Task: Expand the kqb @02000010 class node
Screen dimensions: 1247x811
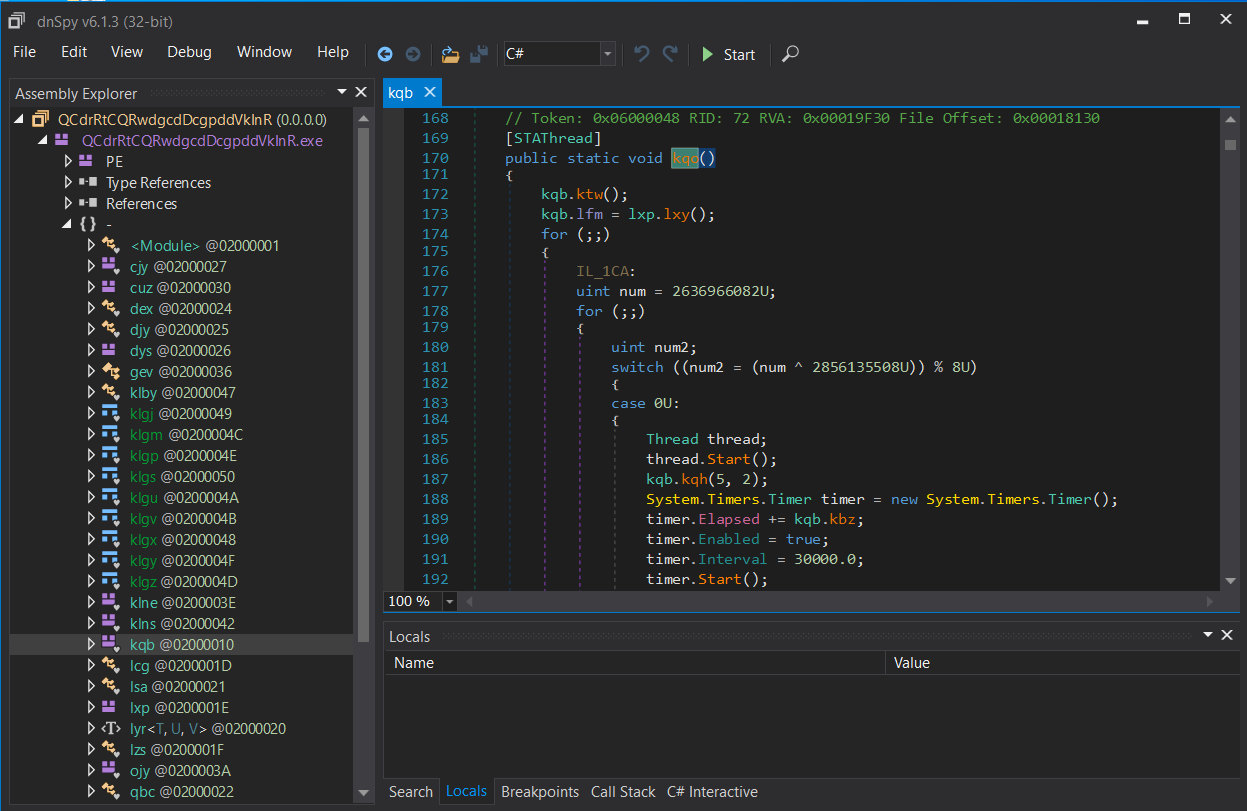Action: click(x=91, y=644)
